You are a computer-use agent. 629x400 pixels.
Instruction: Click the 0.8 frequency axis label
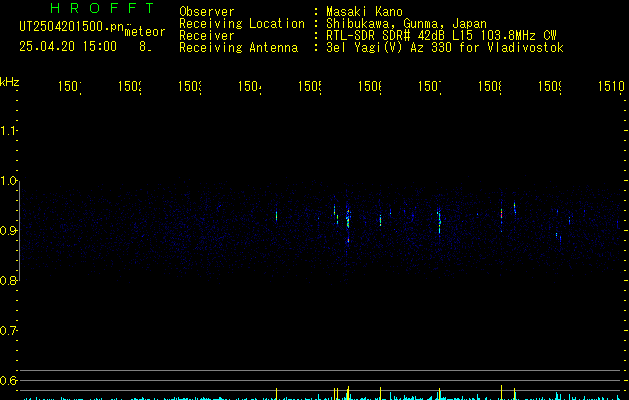(x=8, y=280)
